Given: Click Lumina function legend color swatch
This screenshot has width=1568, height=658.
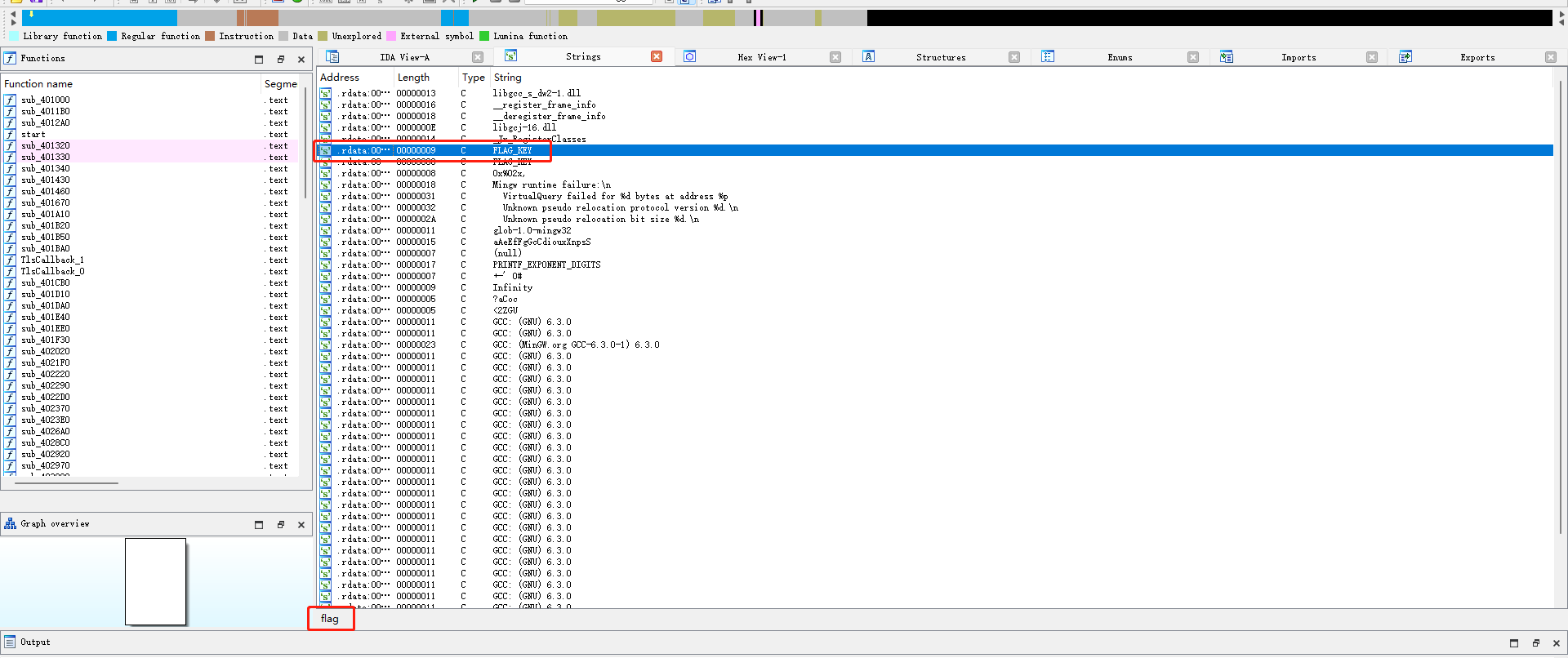Looking at the screenshot, I should pos(484,36).
